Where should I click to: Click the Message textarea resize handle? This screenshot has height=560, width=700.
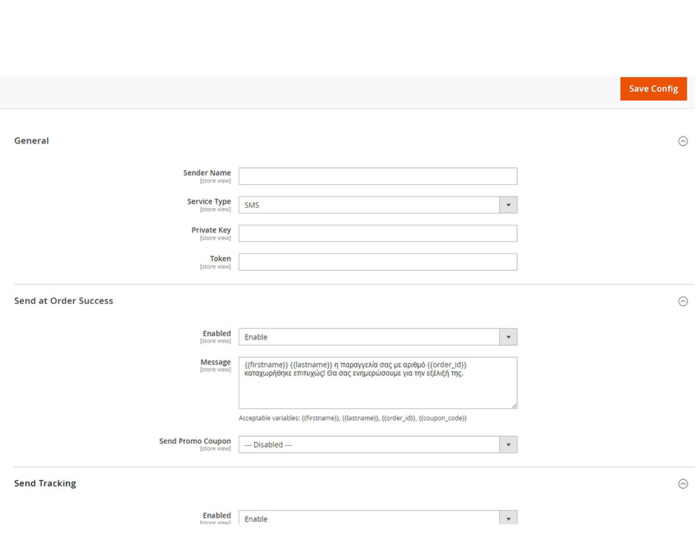click(x=514, y=405)
